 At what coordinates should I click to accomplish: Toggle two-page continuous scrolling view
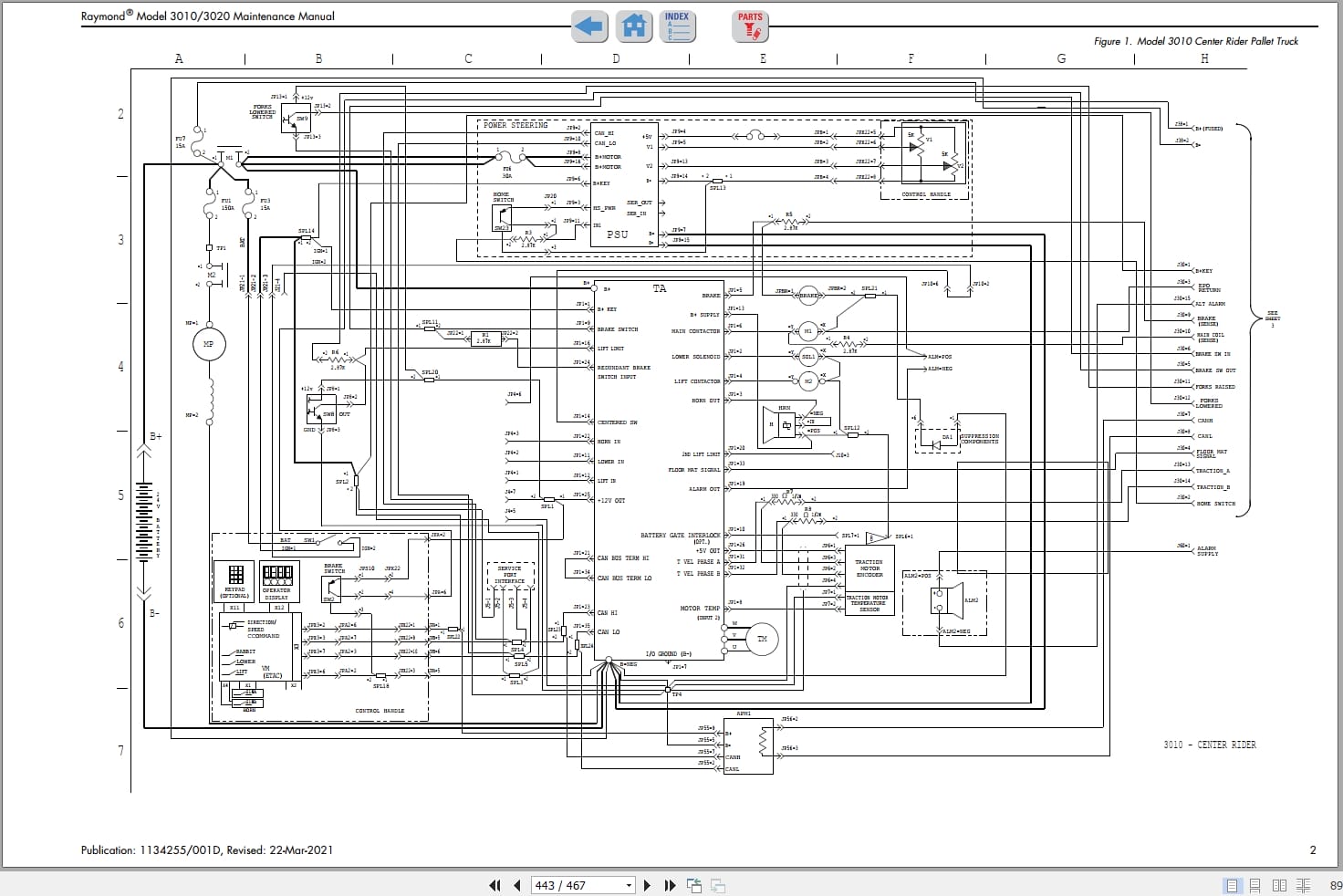[1303, 885]
